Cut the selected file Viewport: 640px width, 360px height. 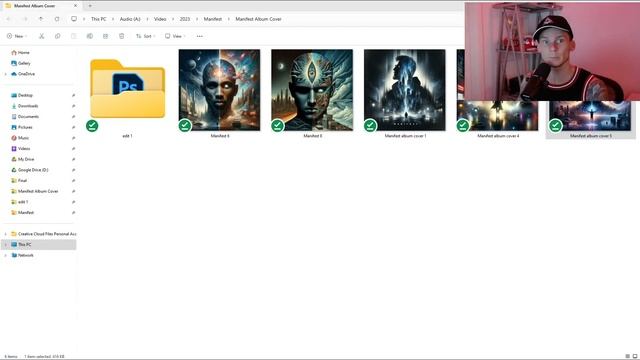click(x=41, y=36)
